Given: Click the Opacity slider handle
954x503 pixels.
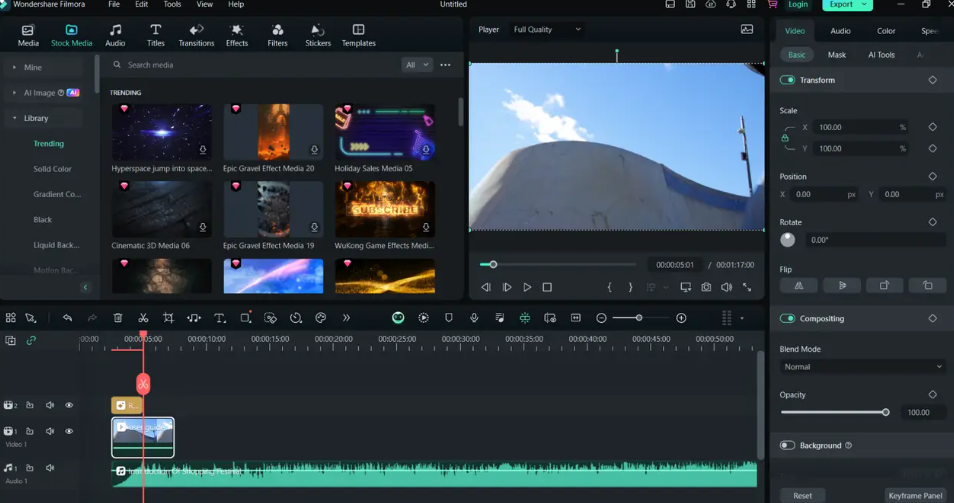Looking at the screenshot, I should click(x=886, y=412).
